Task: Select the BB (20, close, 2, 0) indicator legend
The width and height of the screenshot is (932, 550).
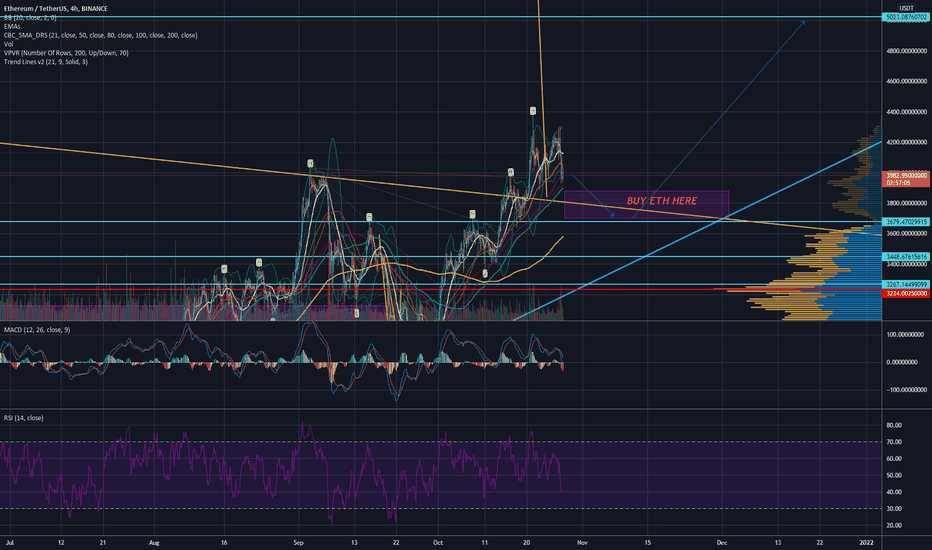Action: [30, 18]
